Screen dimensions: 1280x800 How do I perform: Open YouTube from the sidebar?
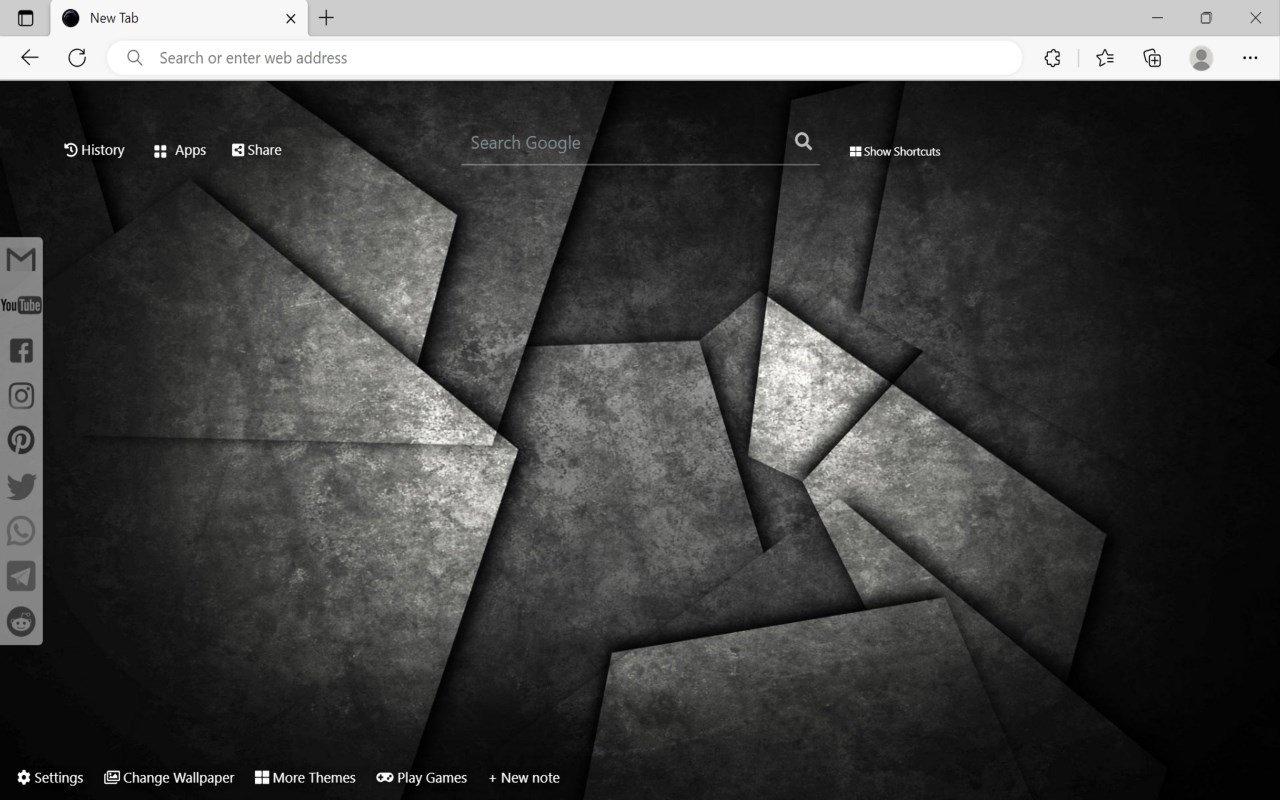click(x=21, y=305)
